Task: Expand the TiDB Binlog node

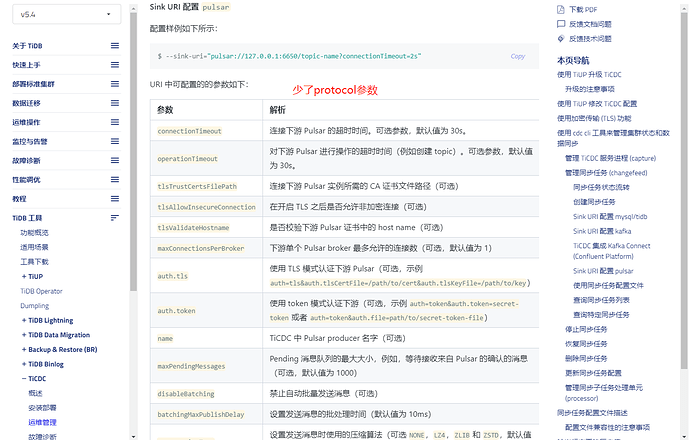Action: pyautogui.click(x=24, y=364)
